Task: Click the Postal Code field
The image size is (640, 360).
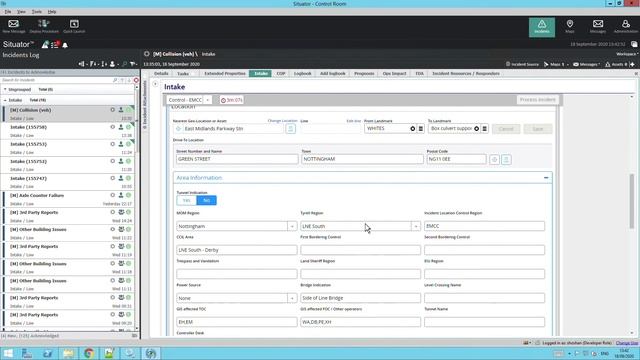Action: tap(456, 159)
